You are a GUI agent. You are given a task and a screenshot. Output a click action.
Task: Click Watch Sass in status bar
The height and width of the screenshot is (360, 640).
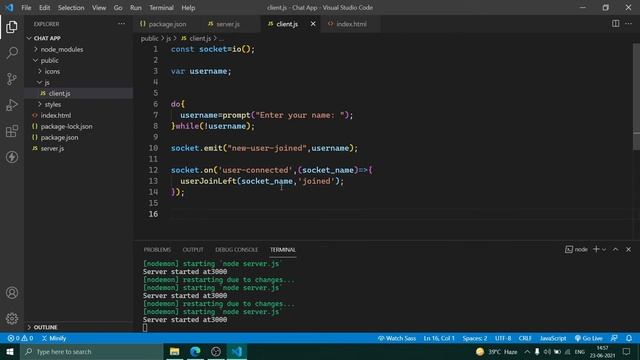coord(397,338)
